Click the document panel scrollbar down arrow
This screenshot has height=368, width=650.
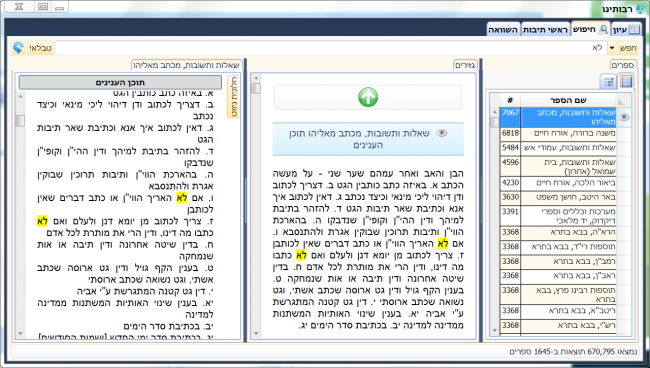tap(20, 334)
